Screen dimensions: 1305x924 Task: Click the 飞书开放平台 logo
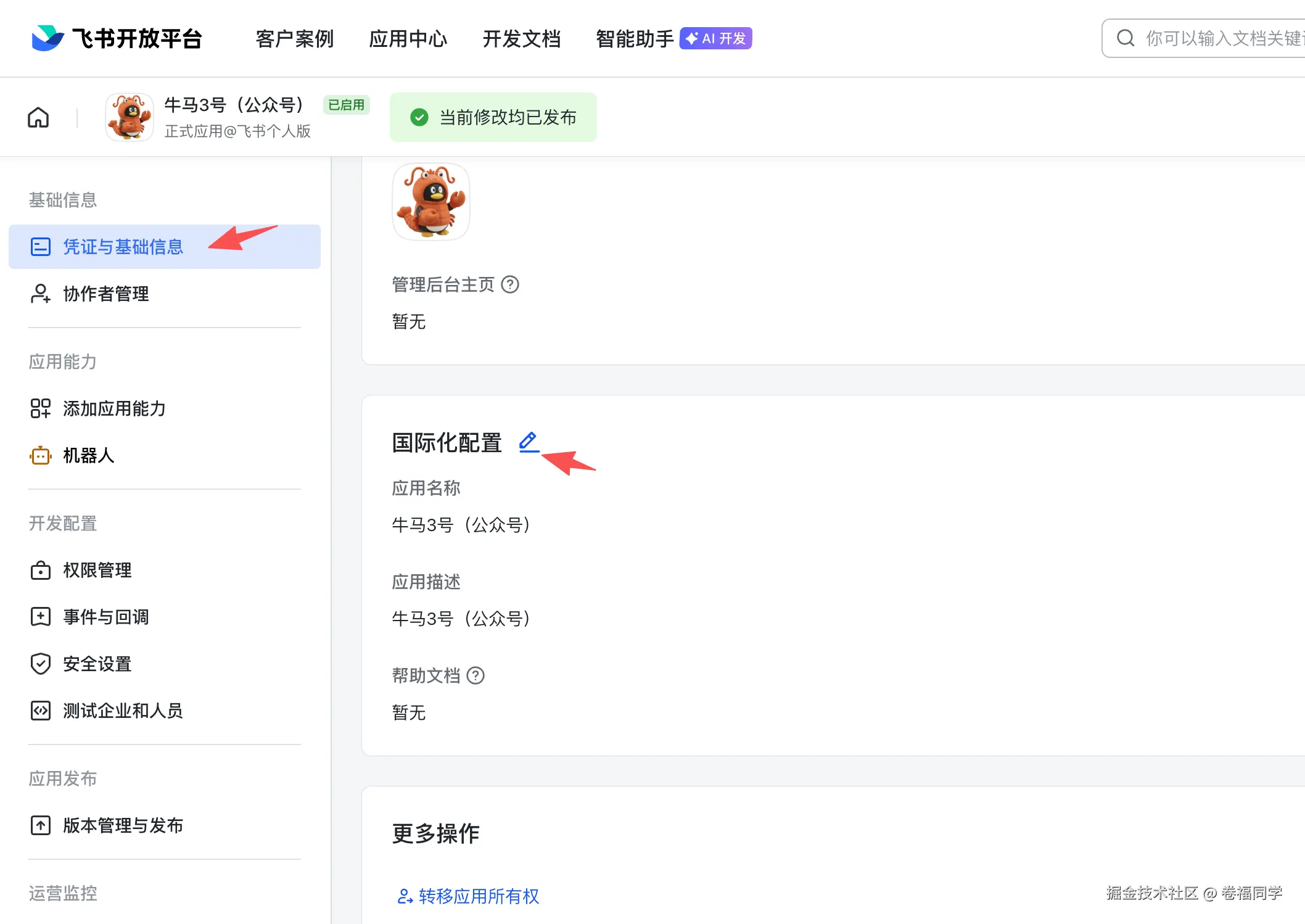pos(117,38)
